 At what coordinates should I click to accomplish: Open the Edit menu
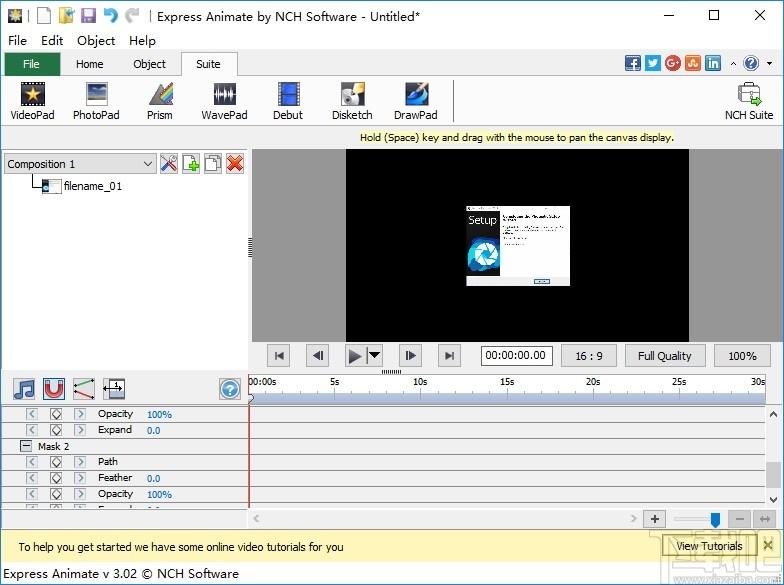click(x=52, y=40)
